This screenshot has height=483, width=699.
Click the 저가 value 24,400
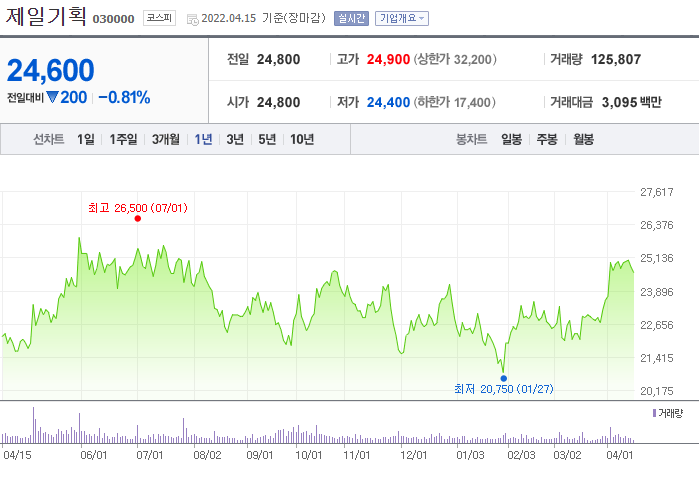tap(388, 102)
